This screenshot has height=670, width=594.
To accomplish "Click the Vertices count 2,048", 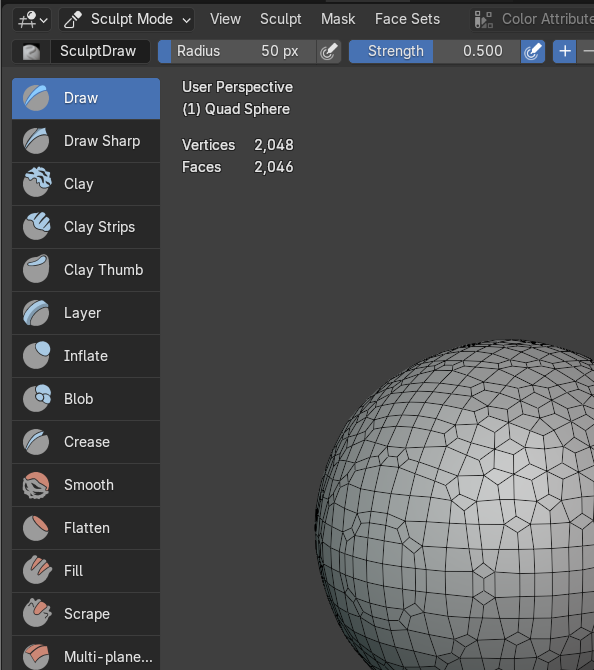I will point(274,145).
